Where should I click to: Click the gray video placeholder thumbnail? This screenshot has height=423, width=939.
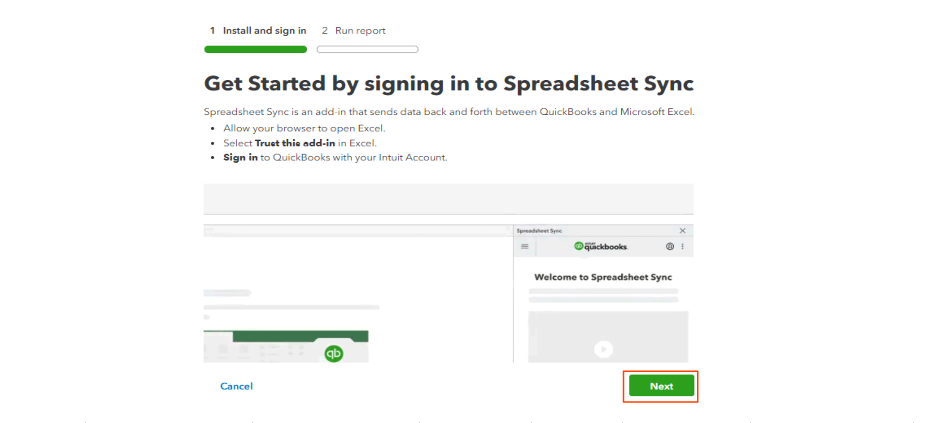point(608,337)
